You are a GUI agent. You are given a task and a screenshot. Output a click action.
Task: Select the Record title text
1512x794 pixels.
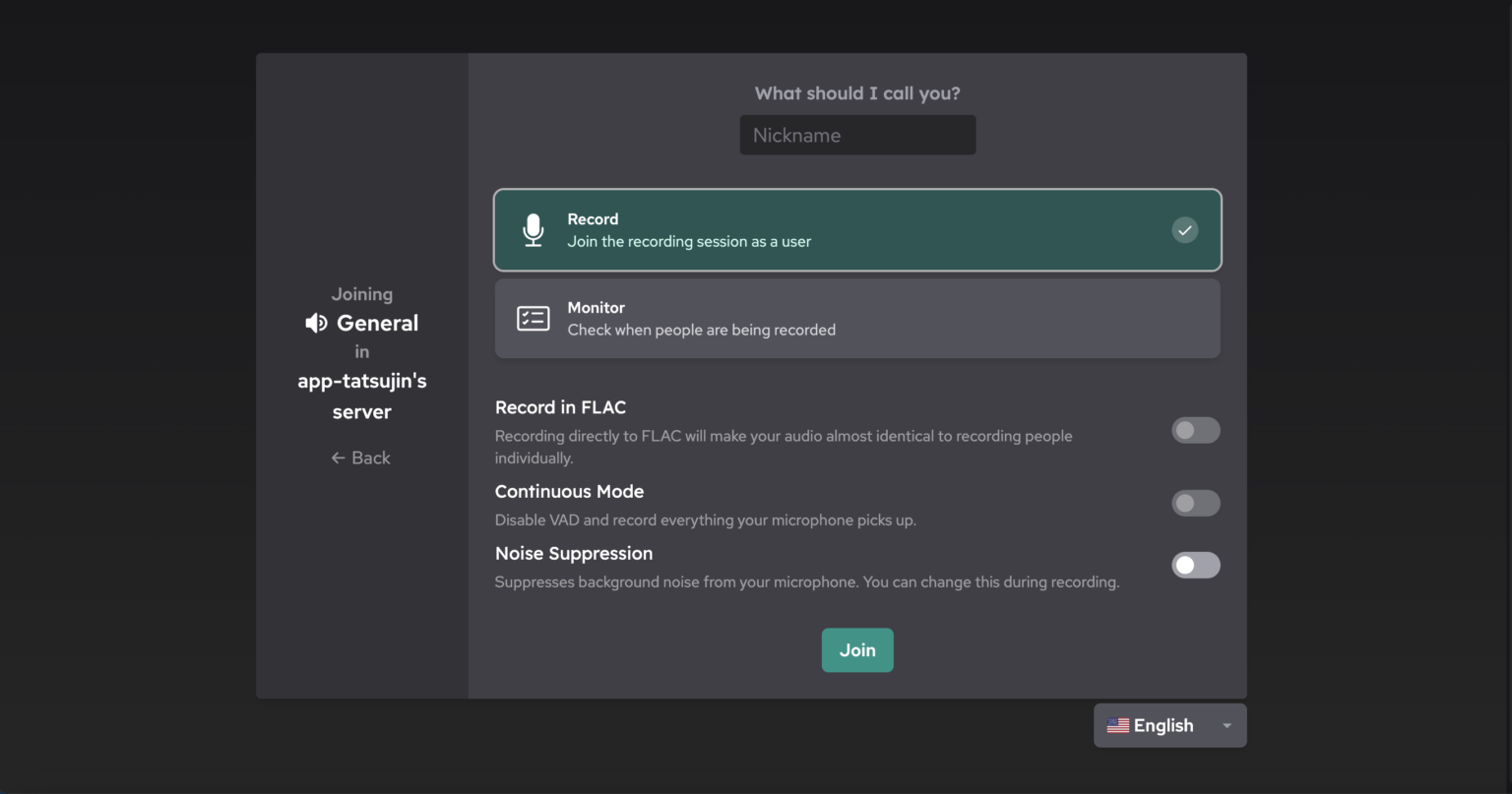(593, 219)
